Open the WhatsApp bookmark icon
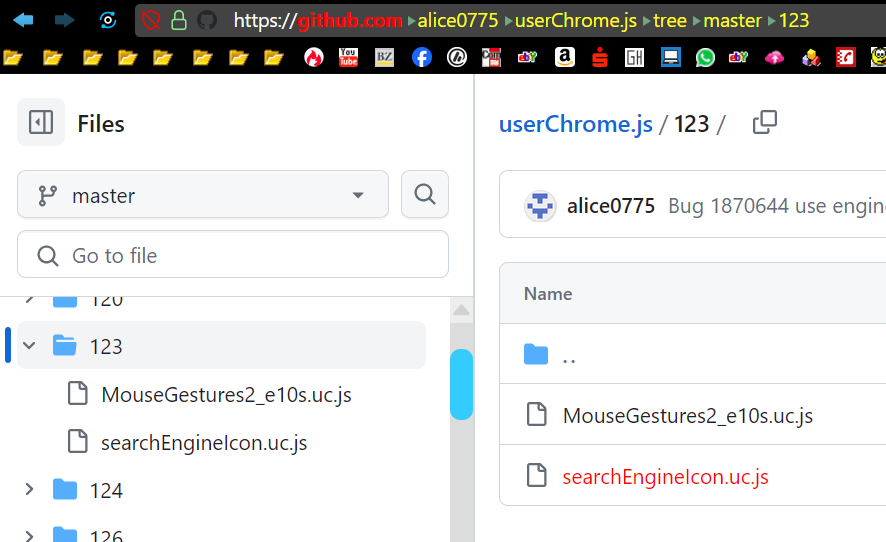Viewport: 886px width, 542px height. (x=706, y=58)
